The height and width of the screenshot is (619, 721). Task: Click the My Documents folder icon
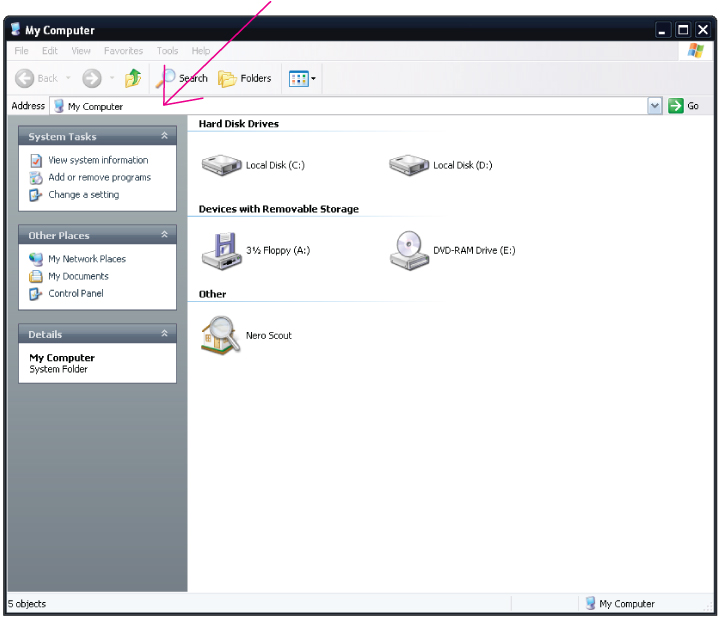pos(35,276)
